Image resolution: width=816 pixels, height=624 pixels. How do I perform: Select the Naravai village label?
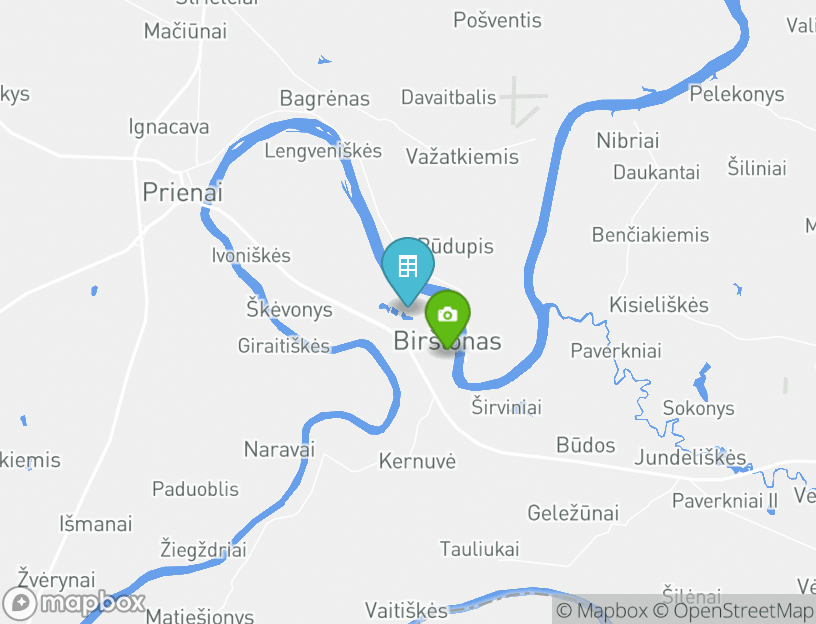point(279,449)
